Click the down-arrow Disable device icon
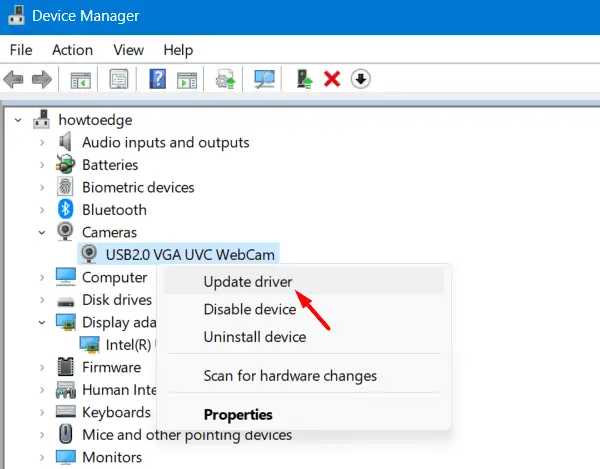This screenshot has width=600, height=469. (360, 79)
